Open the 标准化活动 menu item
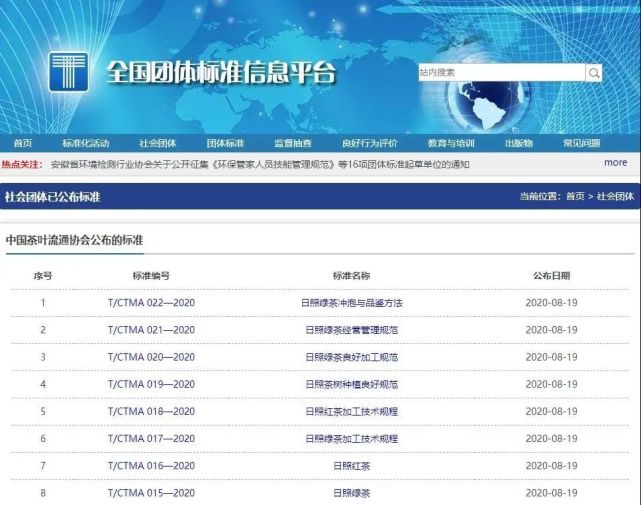The width and height of the screenshot is (641, 505). click(x=86, y=143)
